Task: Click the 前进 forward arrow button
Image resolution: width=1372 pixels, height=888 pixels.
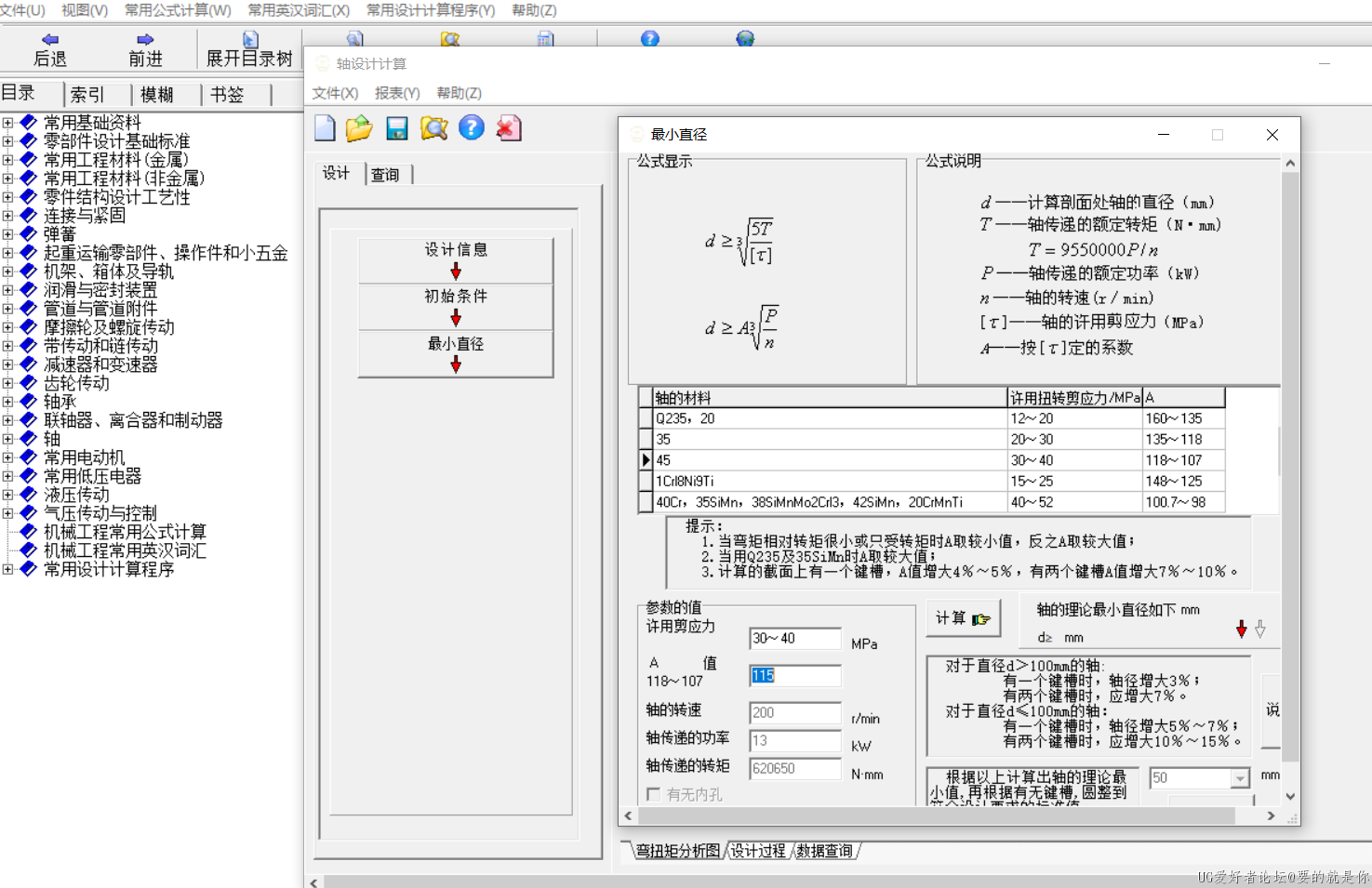Action: pyautogui.click(x=145, y=49)
